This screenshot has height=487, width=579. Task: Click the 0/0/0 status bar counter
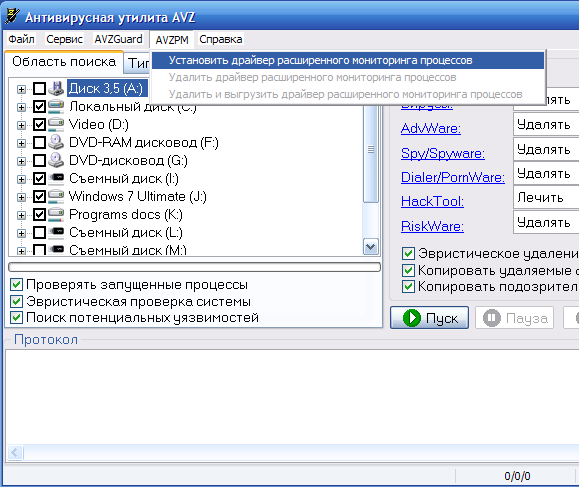point(517,476)
